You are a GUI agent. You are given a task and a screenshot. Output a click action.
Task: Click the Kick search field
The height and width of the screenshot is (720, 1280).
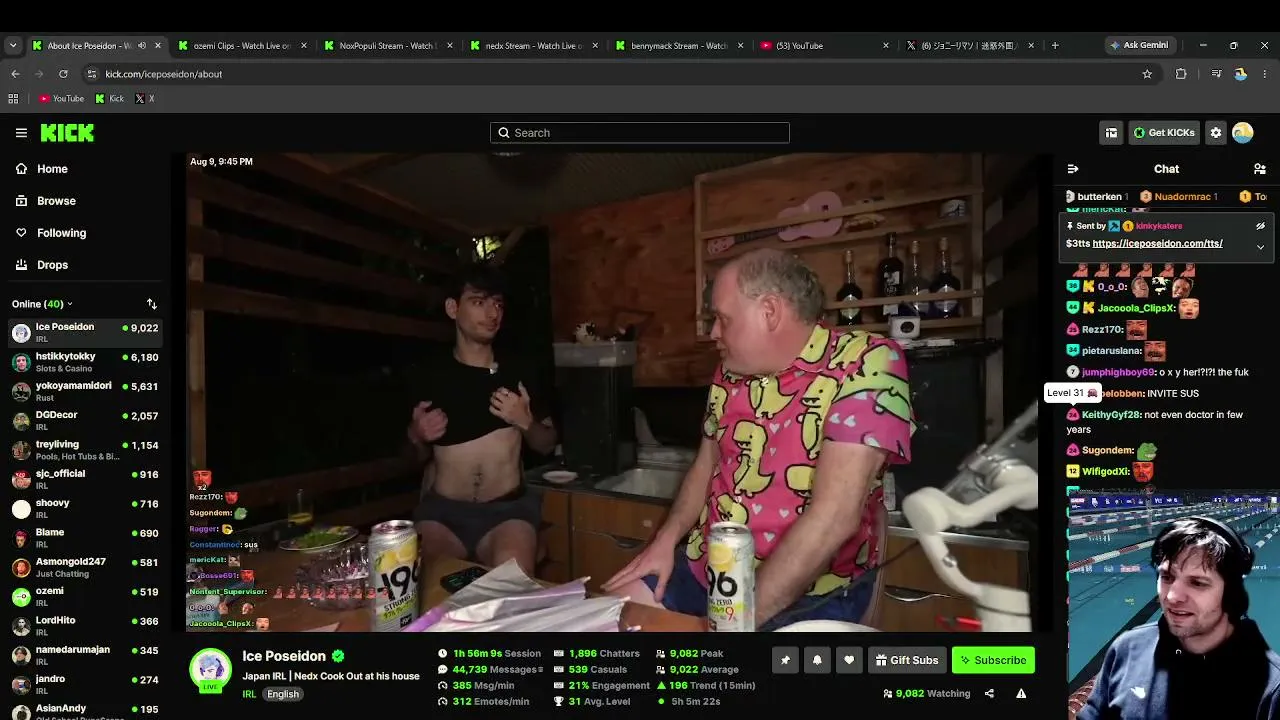click(x=640, y=132)
